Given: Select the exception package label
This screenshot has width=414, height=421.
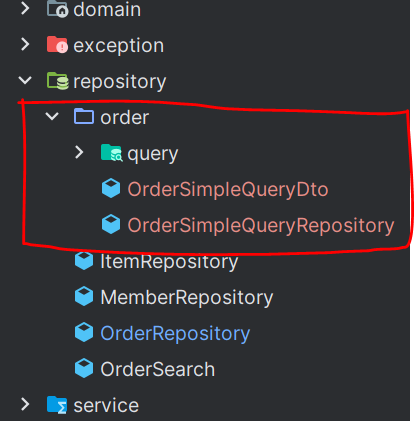Looking at the screenshot, I should point(119,46).
